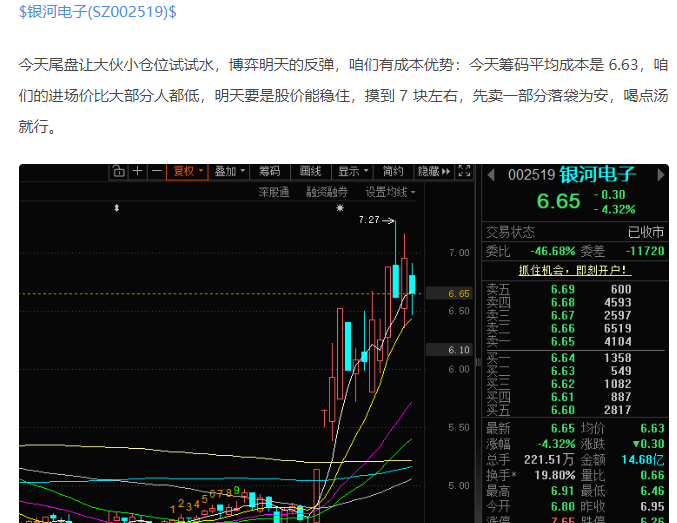Go to next stock with right arrow
The image size is (677, 523).
tap(661, 175)
